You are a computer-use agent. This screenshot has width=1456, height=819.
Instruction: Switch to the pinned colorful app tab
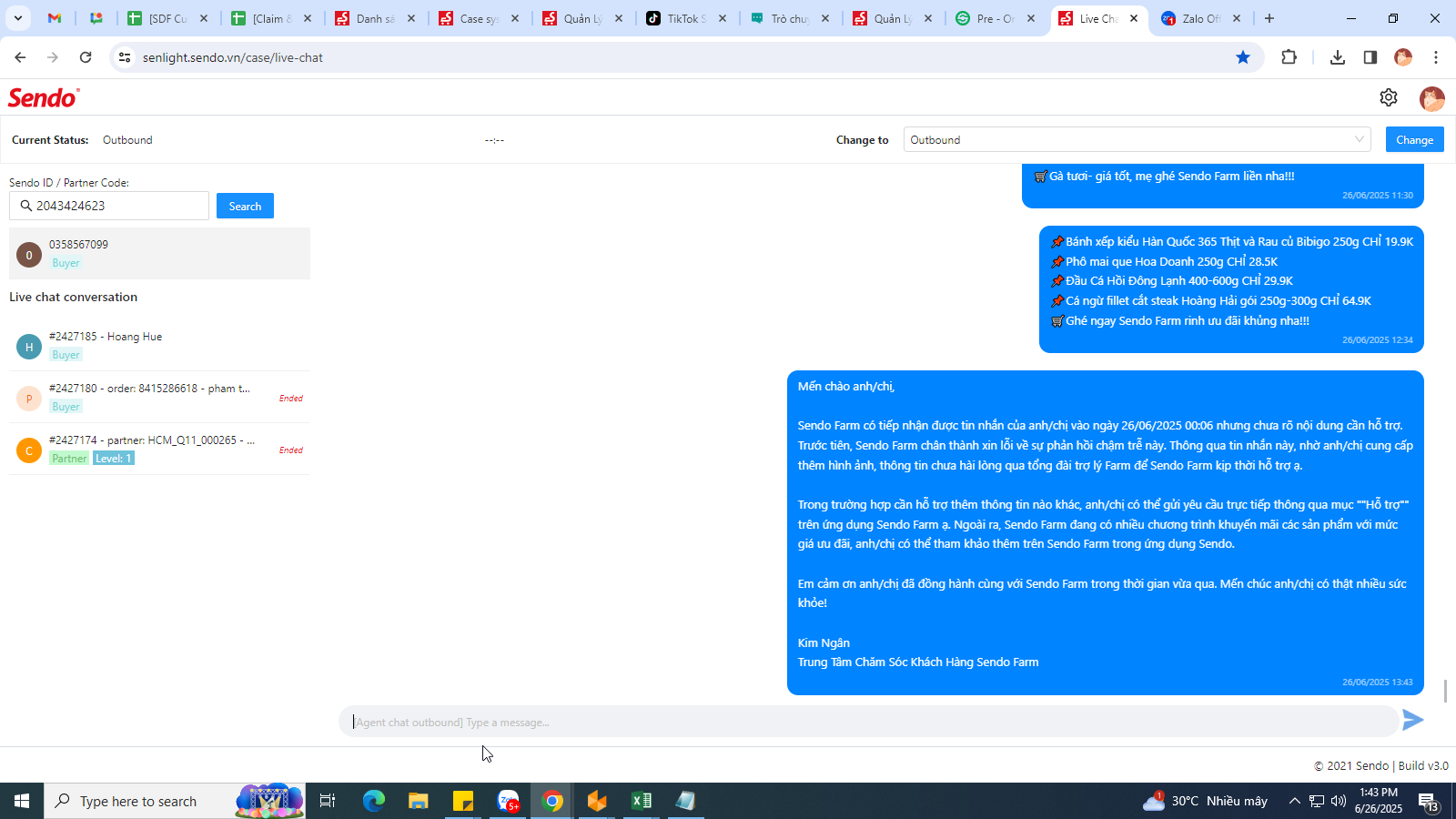[x=96, y=18]
